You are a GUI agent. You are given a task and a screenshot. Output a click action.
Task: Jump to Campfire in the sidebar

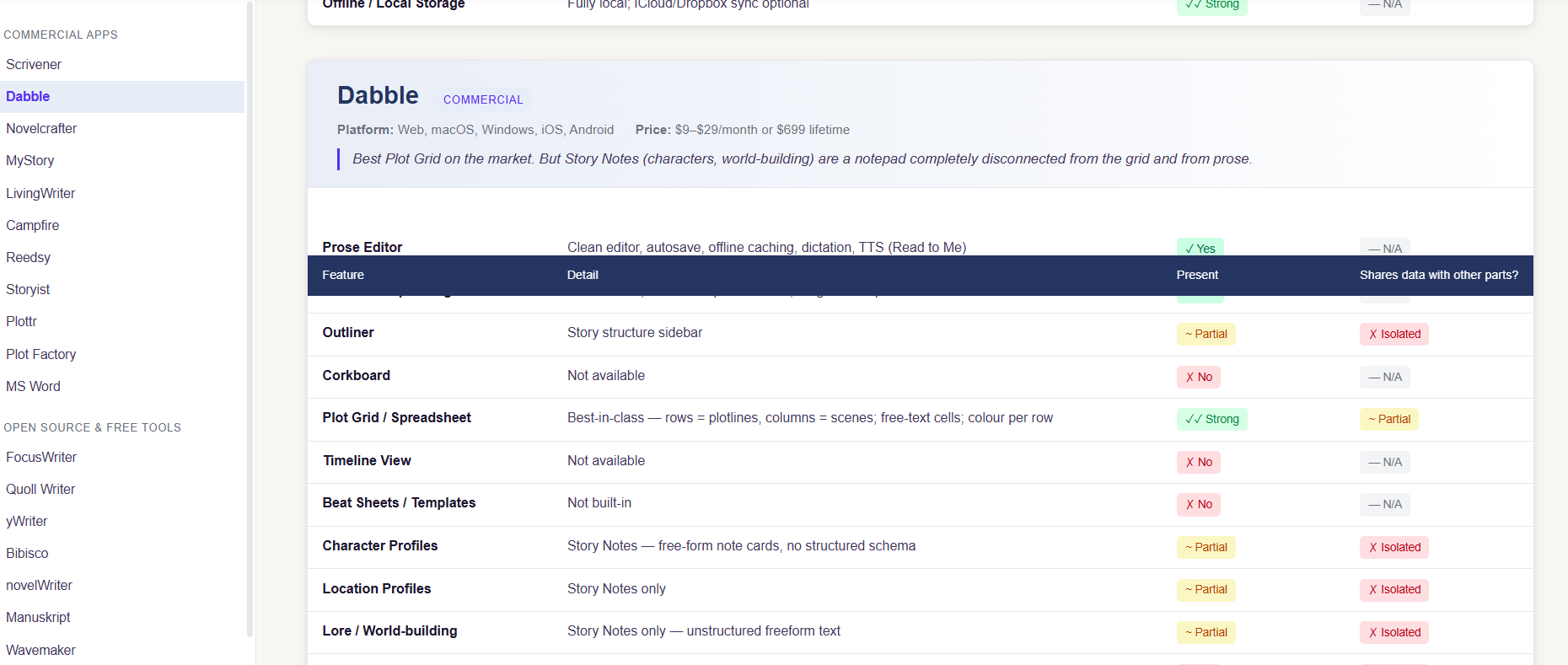[33, 226]
